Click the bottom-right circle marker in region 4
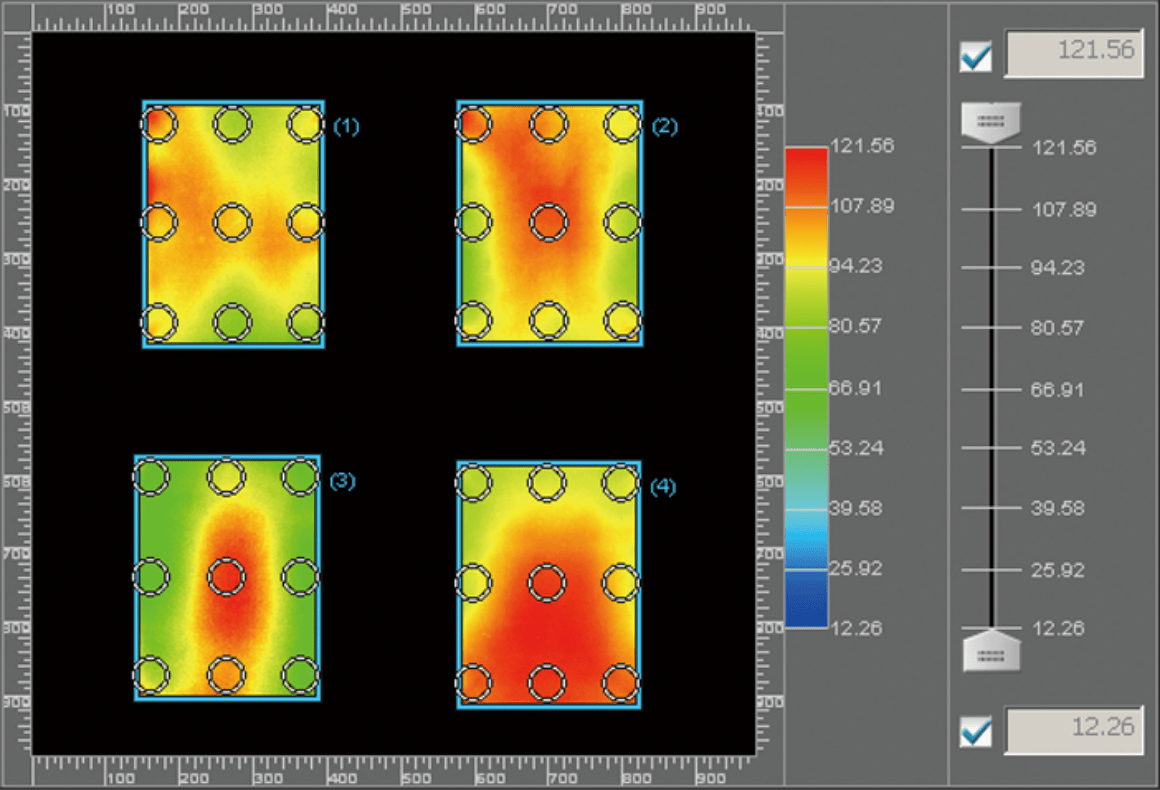The height and width of the screenshot is (790, 1160). point(621,684)
